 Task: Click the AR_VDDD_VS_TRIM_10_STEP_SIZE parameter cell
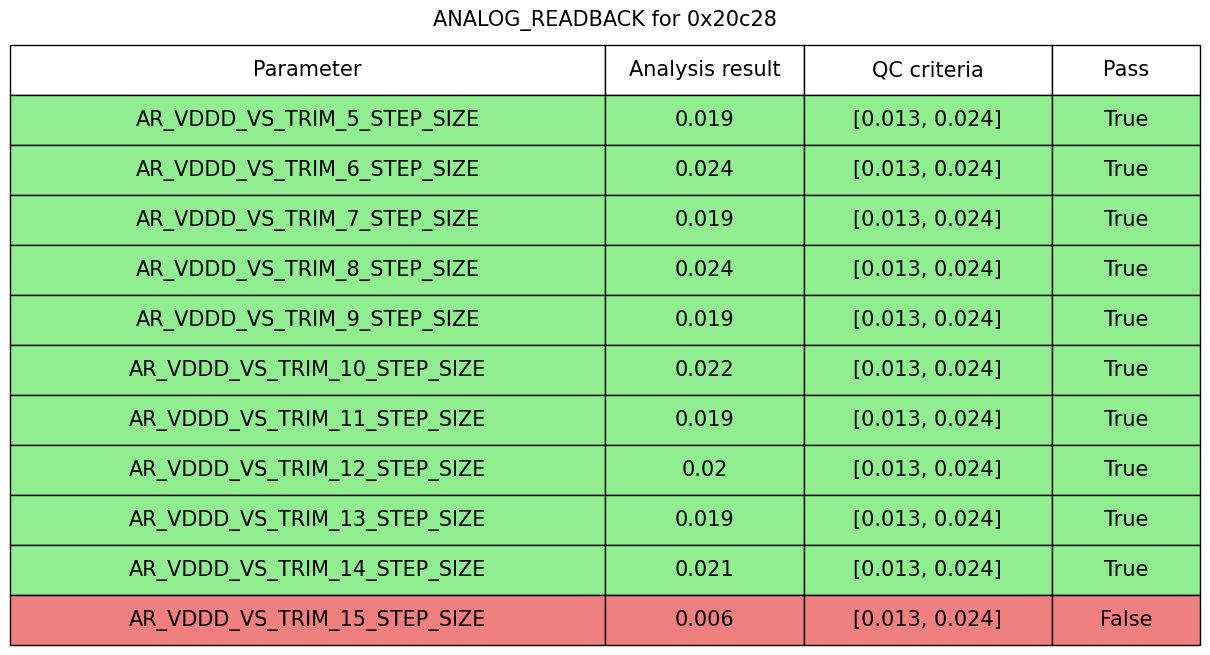click(307, 370)
